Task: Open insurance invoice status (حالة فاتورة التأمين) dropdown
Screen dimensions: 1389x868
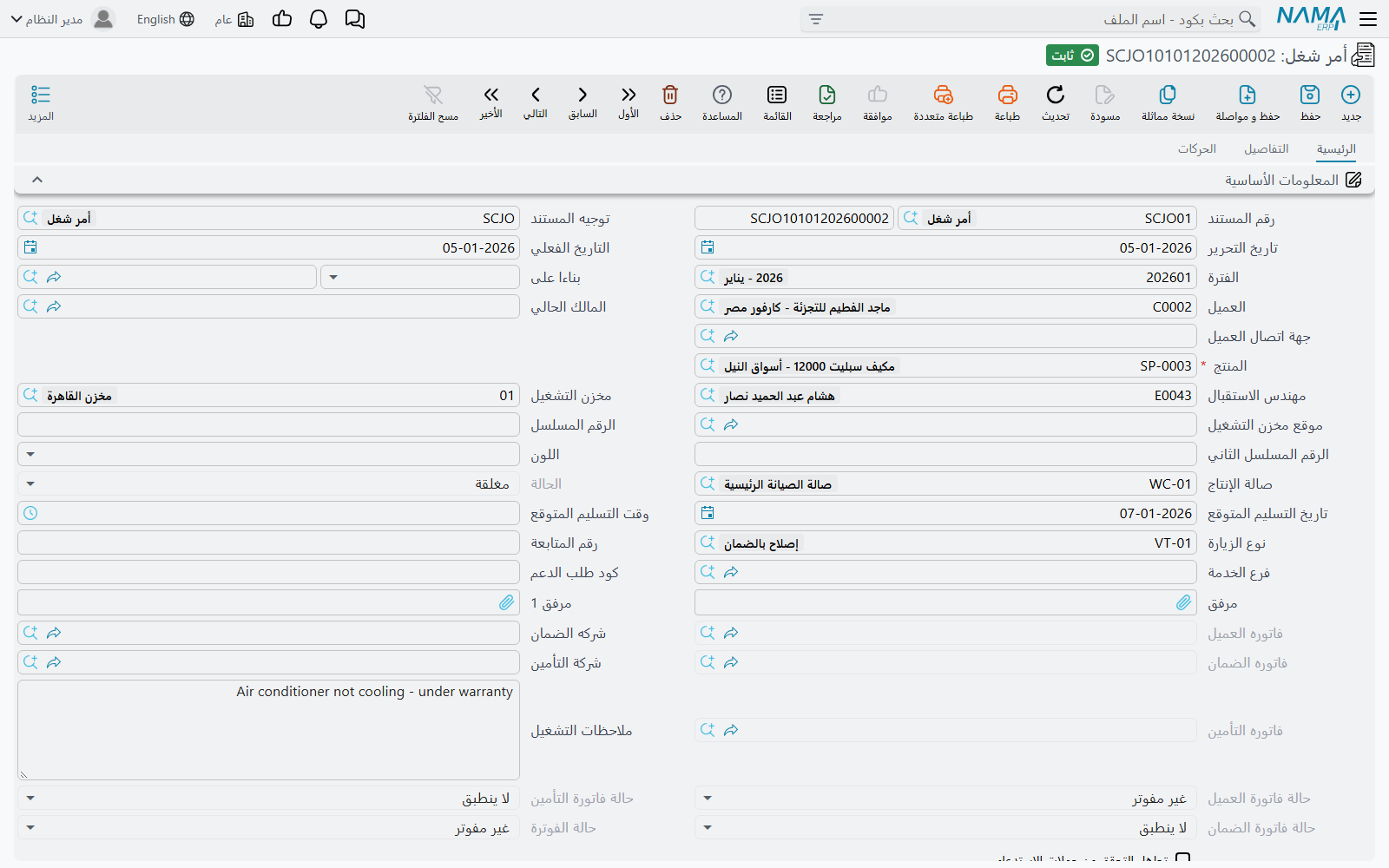Action: pyautogui.click(x=30, y=798)
